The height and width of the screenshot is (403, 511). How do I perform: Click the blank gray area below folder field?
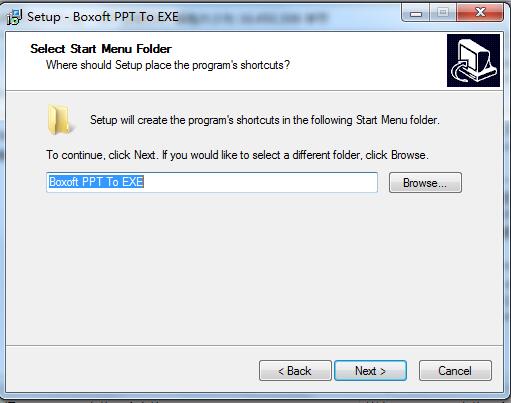pos(254,267)
